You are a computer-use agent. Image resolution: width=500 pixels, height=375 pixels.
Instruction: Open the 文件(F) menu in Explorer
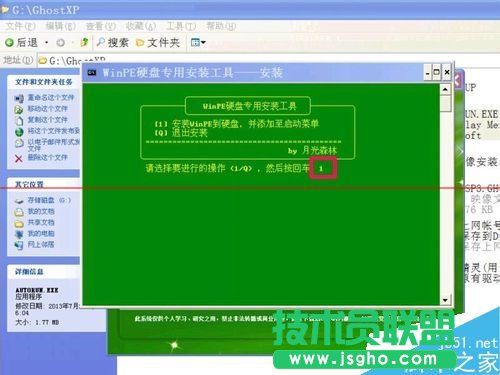[20, 26]
